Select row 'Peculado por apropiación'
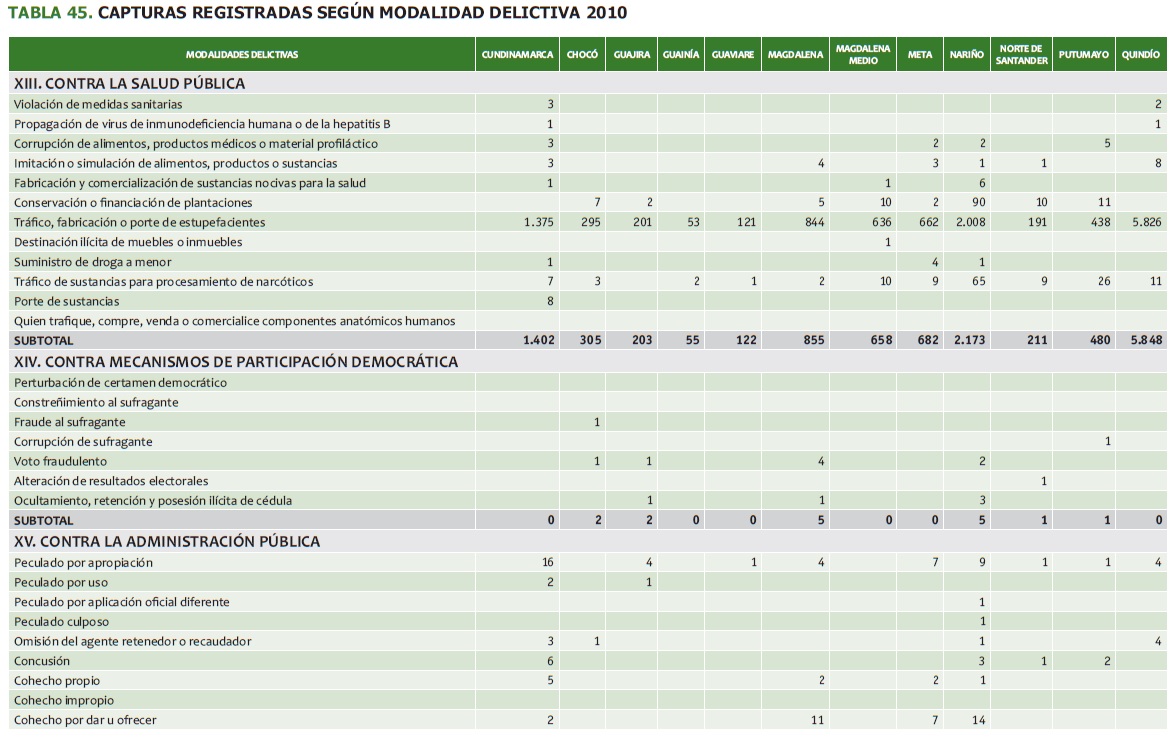 coord(83,563)
